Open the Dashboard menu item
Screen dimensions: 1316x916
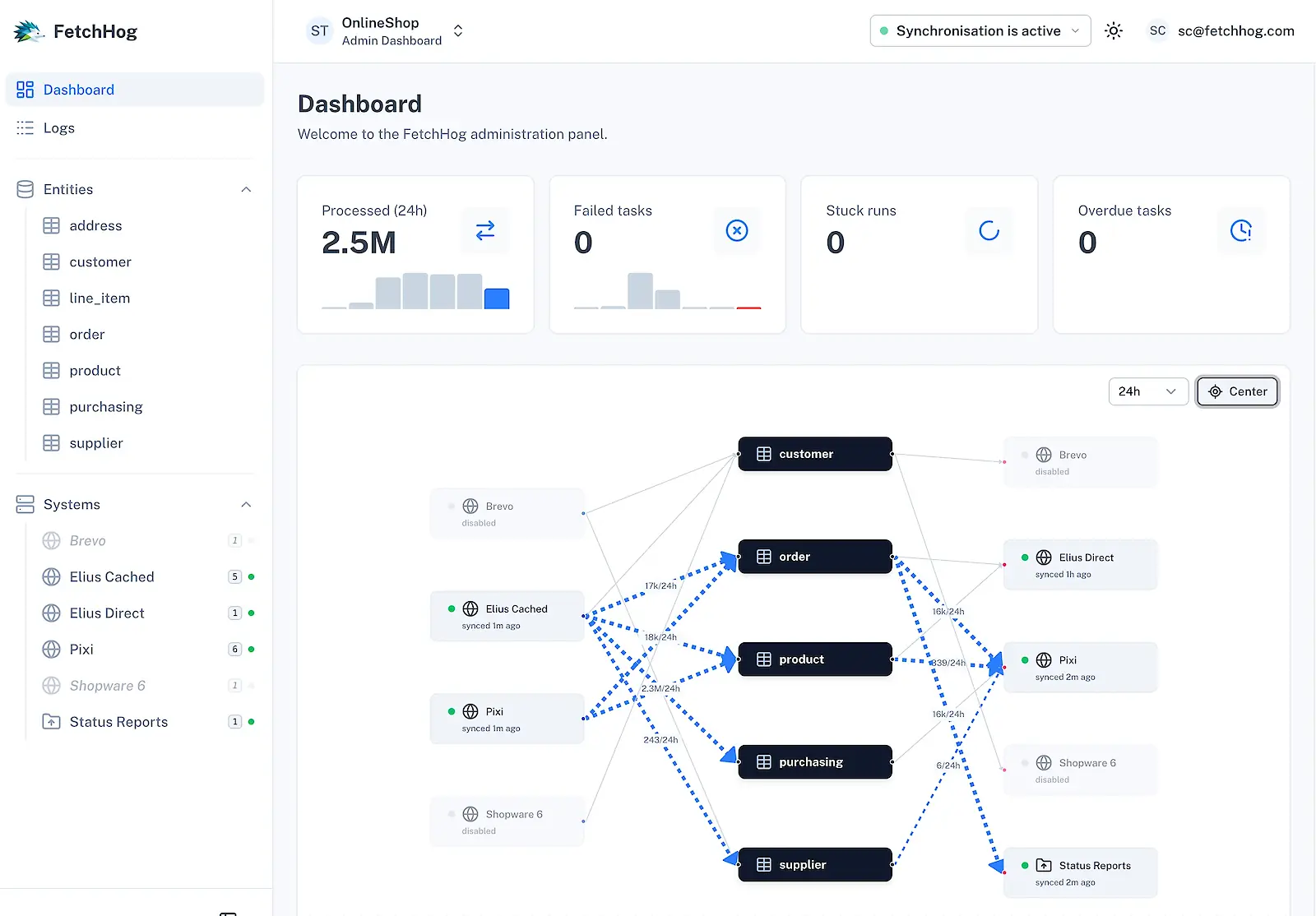[x=135, y=90]
